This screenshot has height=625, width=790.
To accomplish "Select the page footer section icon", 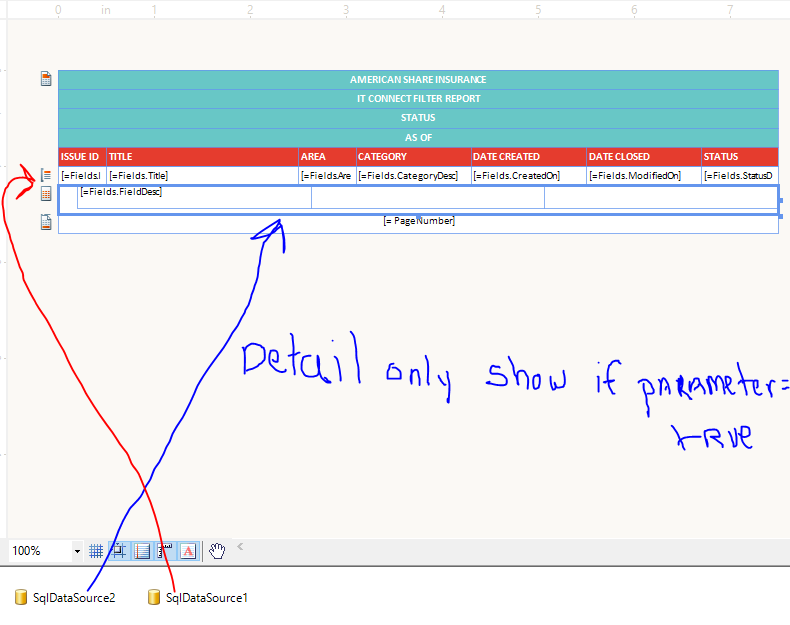I will (x=46, y=222).
